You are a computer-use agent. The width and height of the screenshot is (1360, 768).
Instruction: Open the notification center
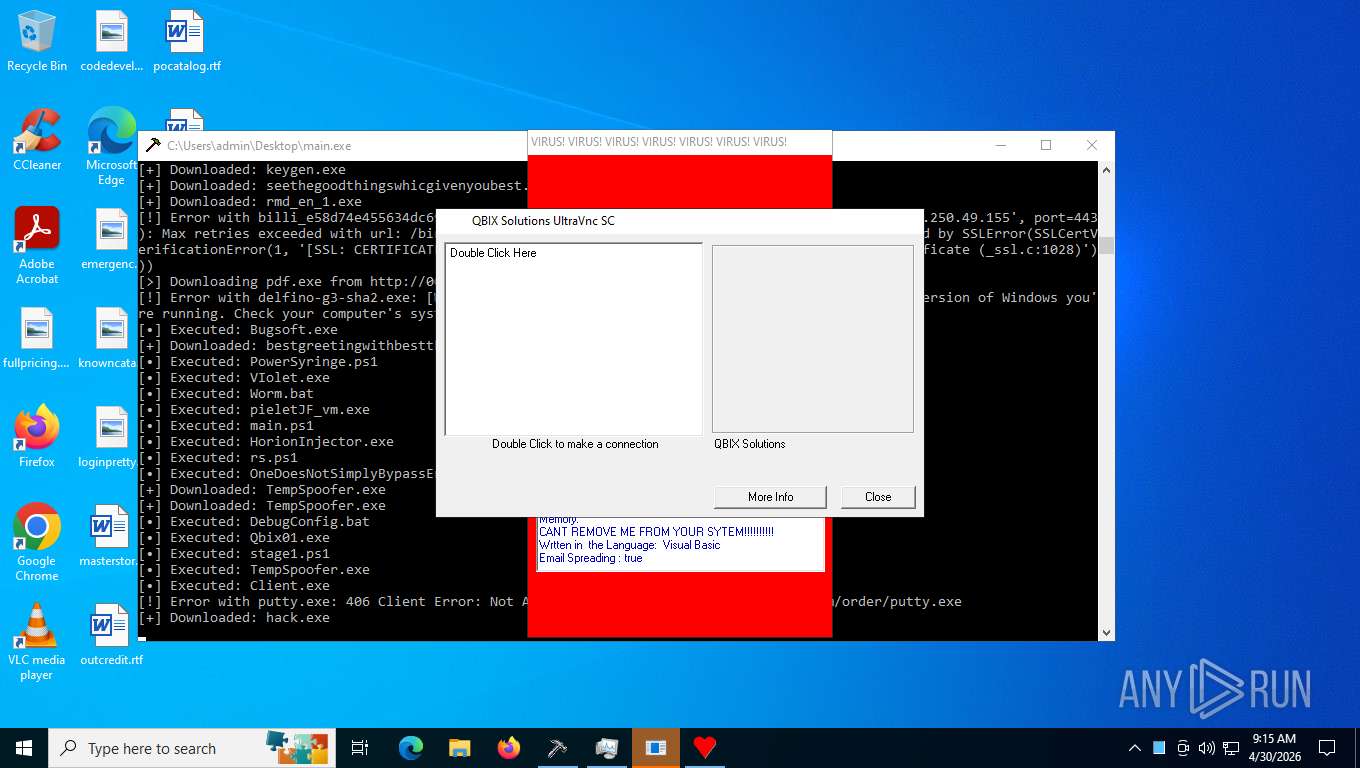1327,748
